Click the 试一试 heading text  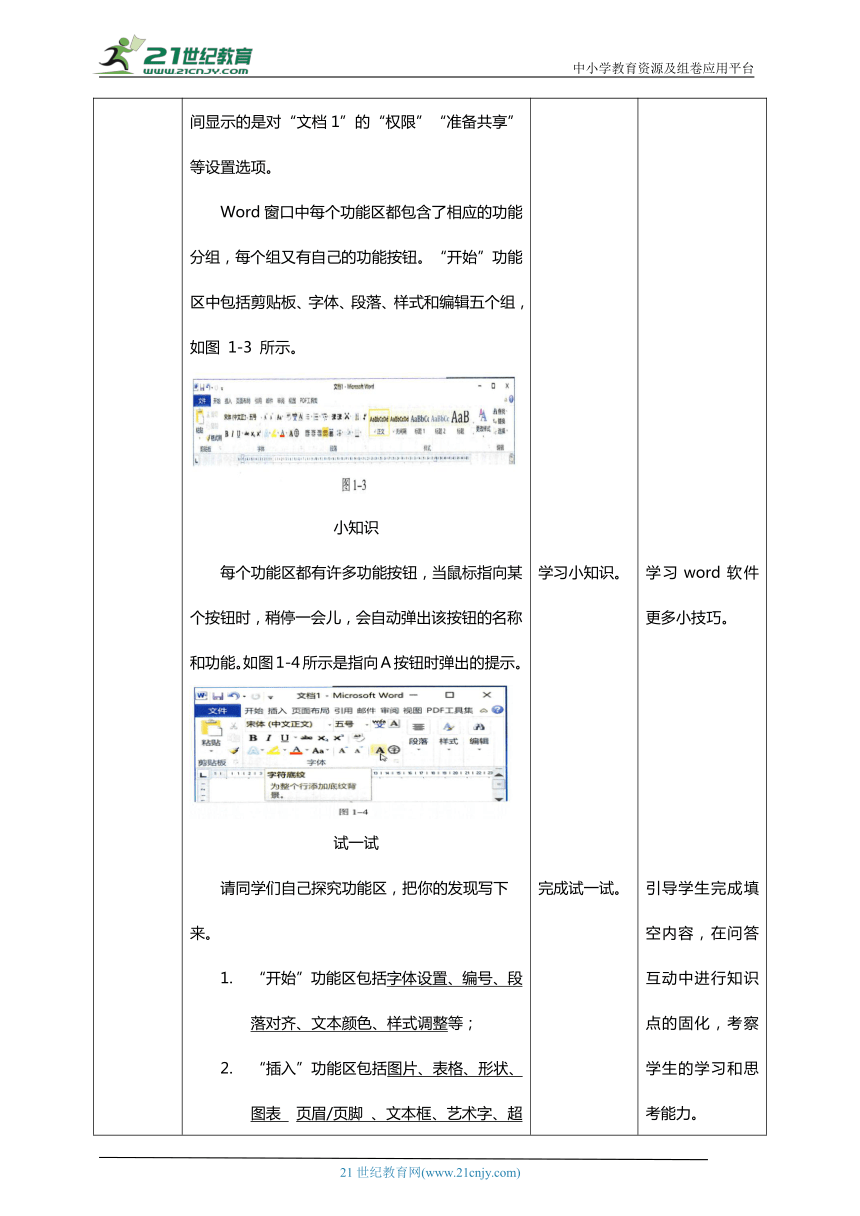(x=356, y=843)
